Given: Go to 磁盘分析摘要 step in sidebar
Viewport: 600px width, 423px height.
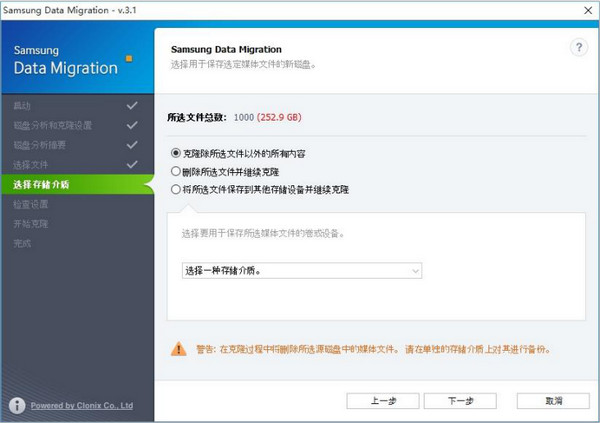Looking at the screenshot, I should [39, 145].
